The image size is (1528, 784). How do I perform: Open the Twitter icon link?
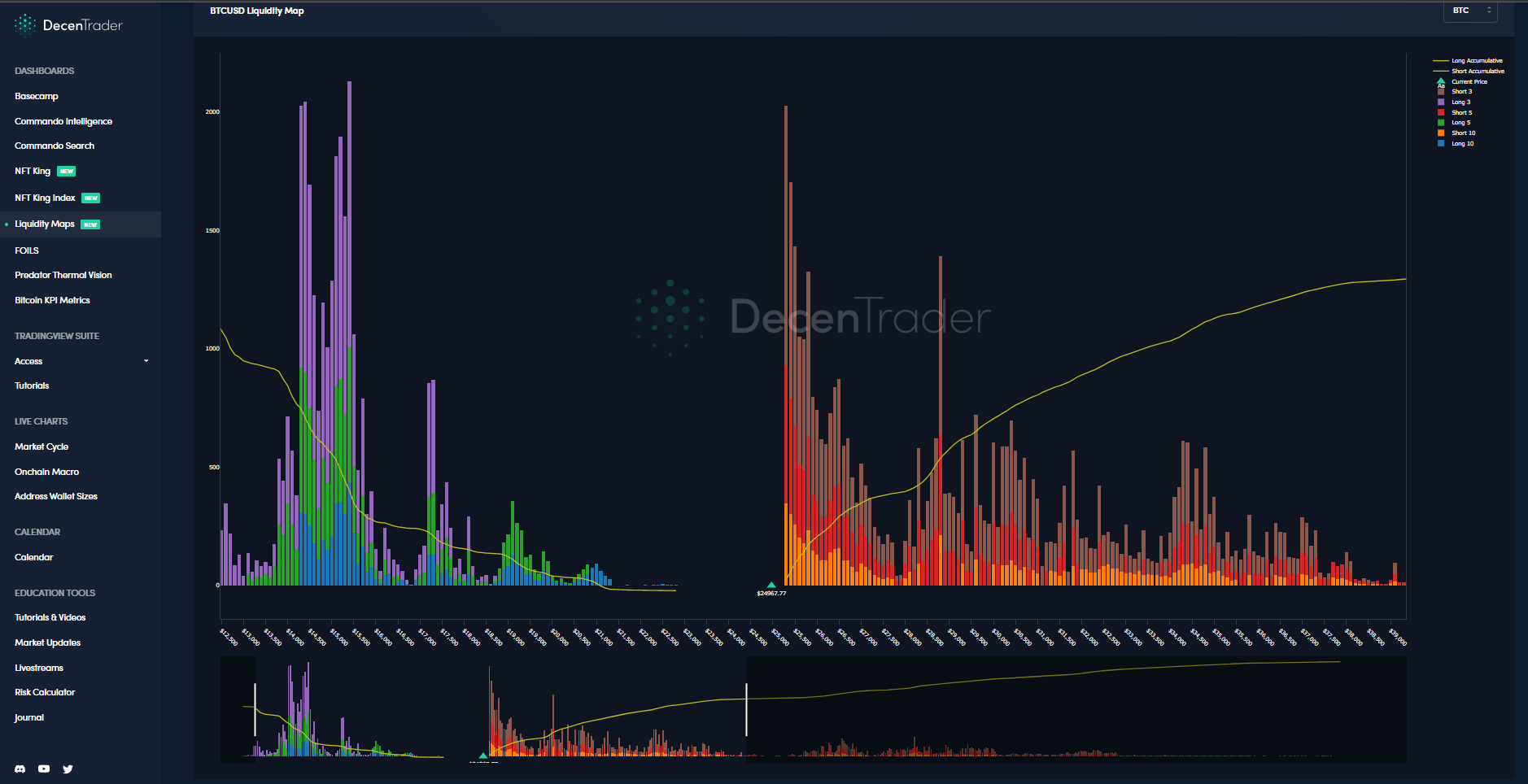68,769
